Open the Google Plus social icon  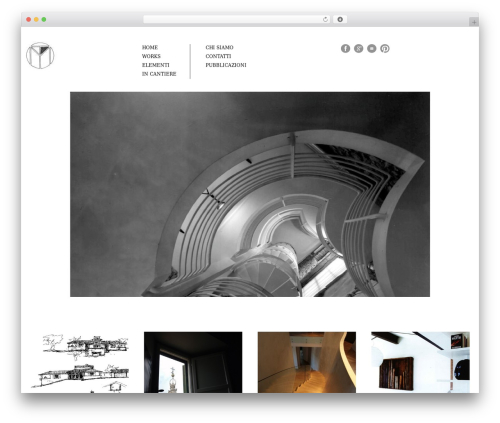point(358,48)
